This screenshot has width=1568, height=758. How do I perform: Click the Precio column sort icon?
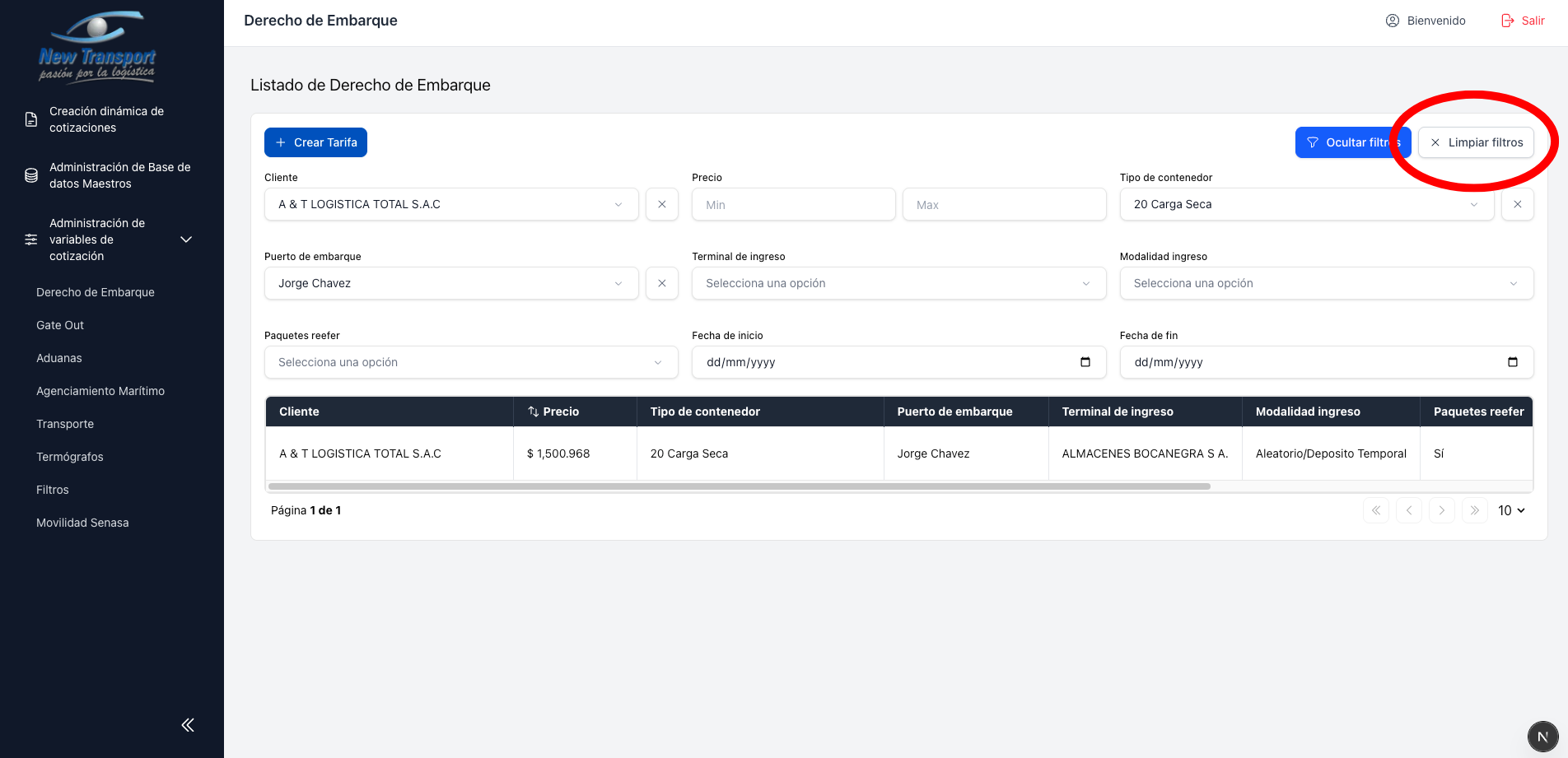click(534, 412)
